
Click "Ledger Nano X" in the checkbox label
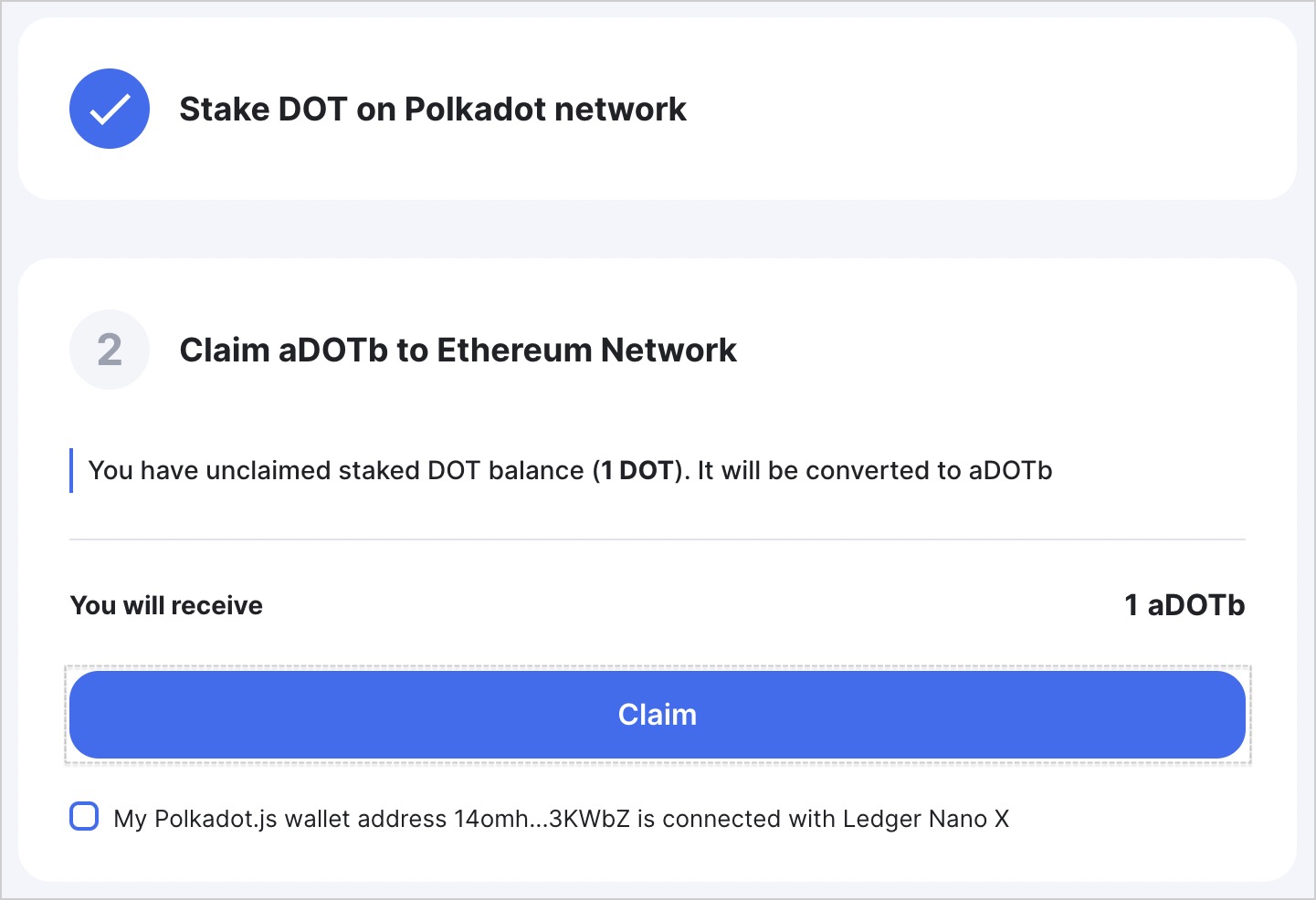(x=926, y=819)
